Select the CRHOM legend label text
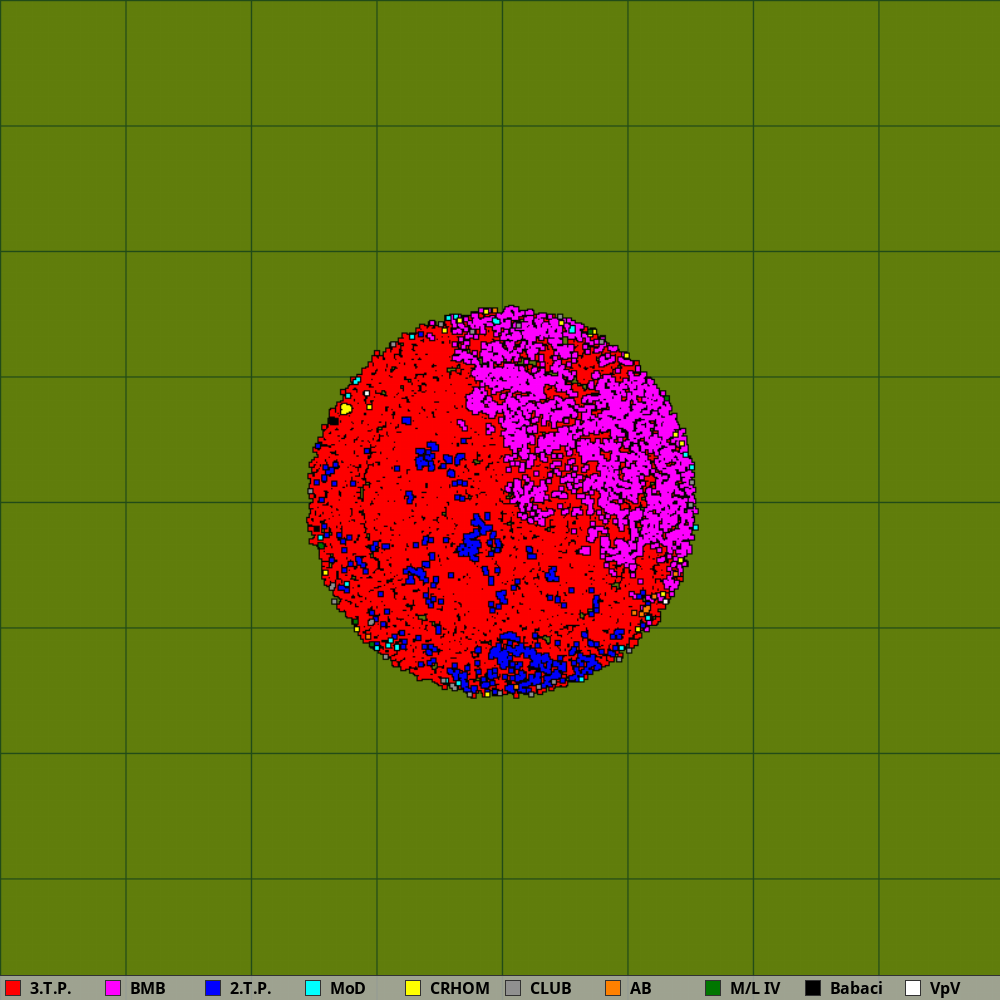1000x1000 pixels. (x=459, y=988)
